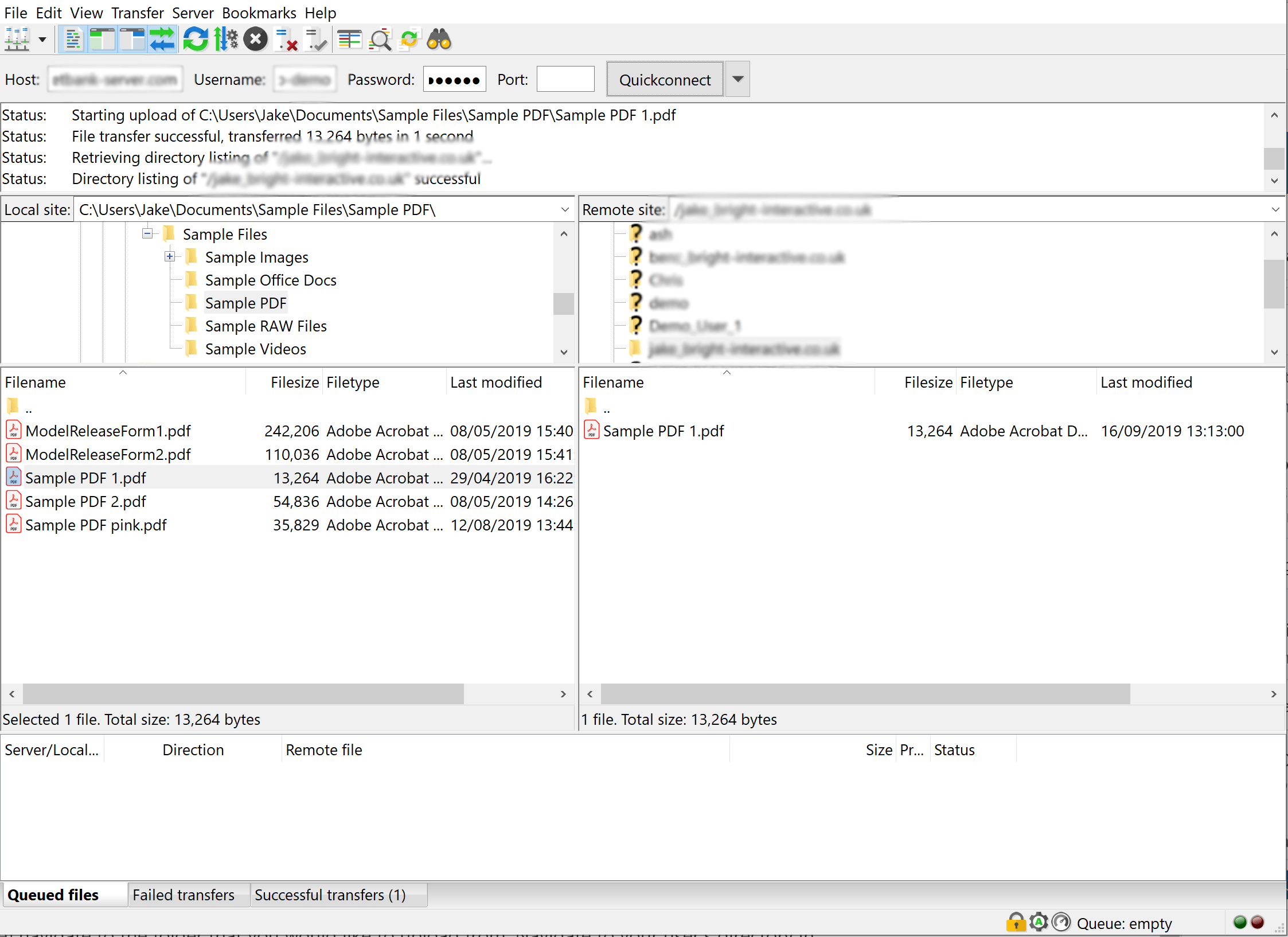Open the Local site path dropdown
Image resolution: width=1288 pixels, height=937 pixels.
tap(565, 210)
